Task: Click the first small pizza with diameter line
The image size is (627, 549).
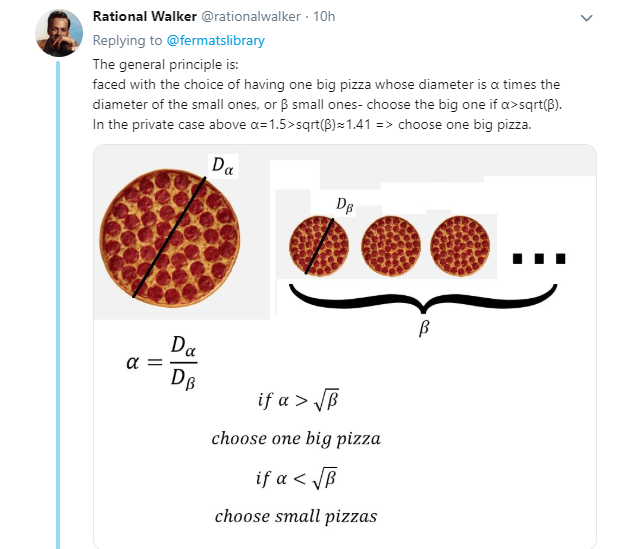Action: point(319,246)
